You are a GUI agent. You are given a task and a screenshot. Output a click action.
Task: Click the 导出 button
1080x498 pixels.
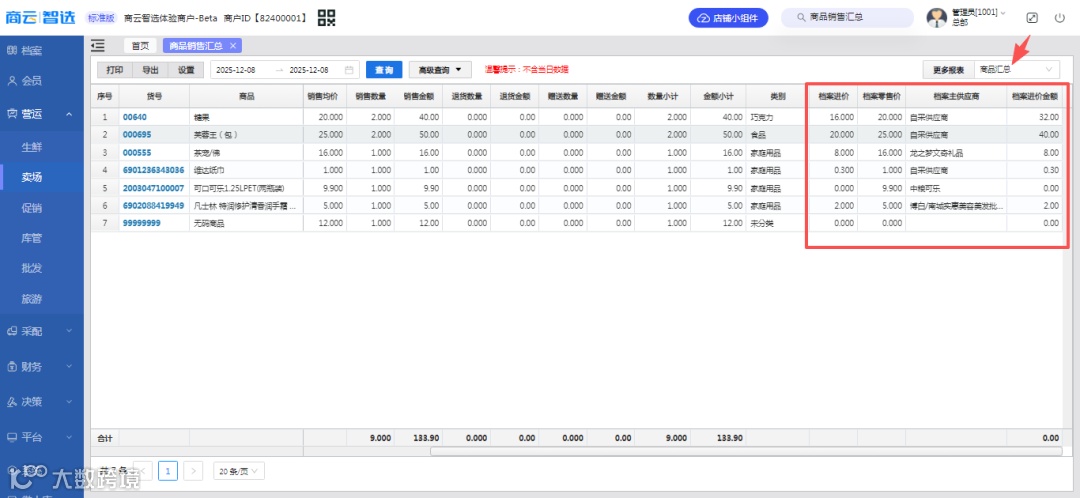150,70
